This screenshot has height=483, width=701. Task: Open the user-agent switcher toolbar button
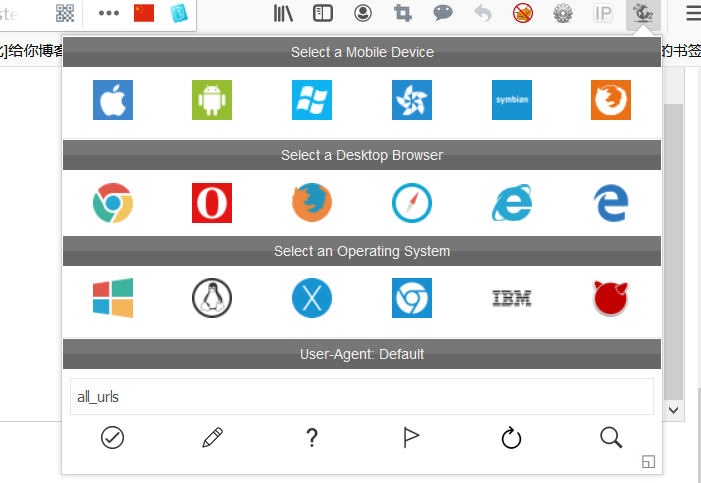tap(643, 13)
